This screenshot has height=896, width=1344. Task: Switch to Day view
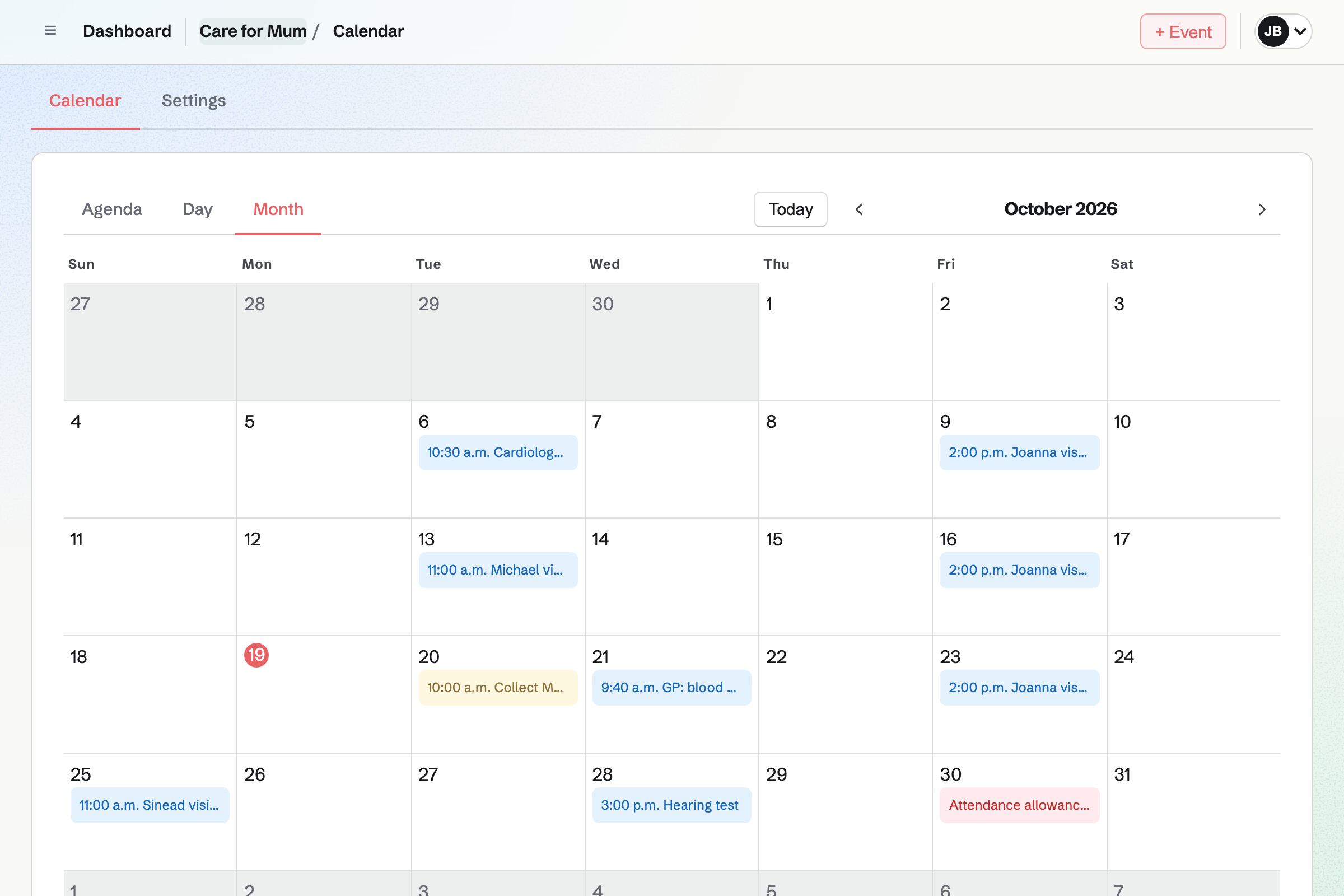pyautogui.click(x=198, y=209)
